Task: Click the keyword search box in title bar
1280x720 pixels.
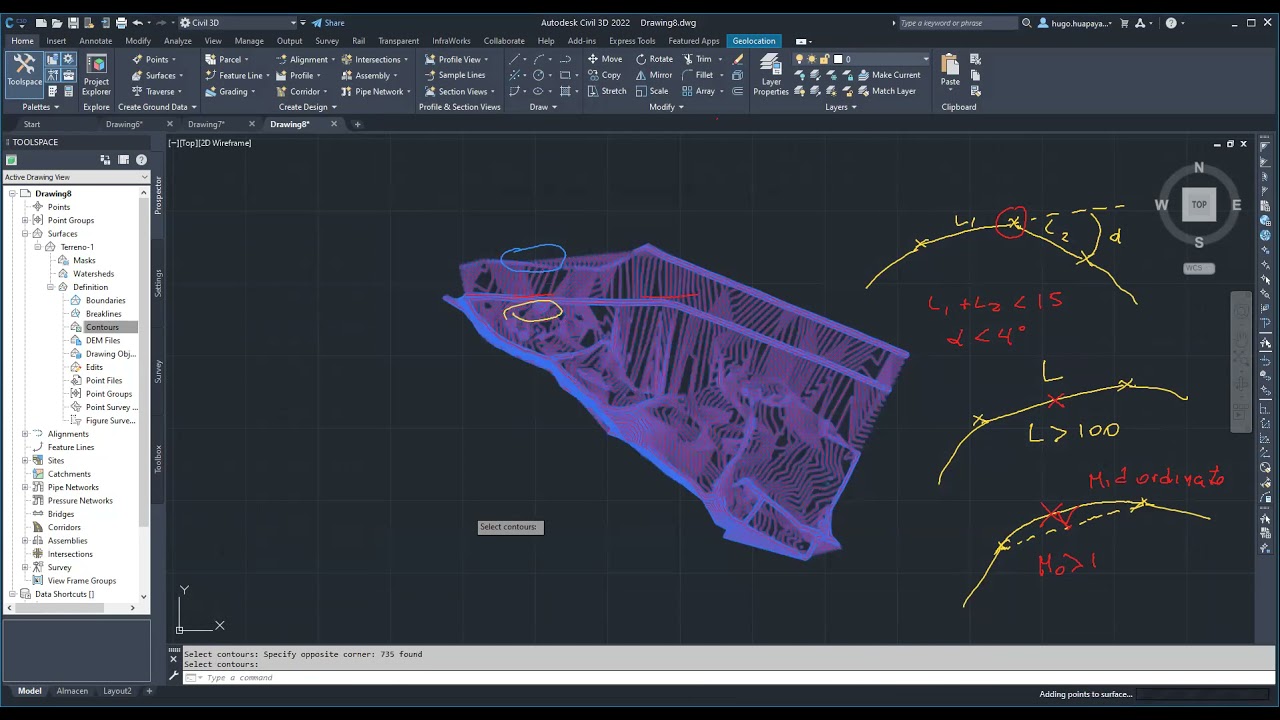Action: 957,23
